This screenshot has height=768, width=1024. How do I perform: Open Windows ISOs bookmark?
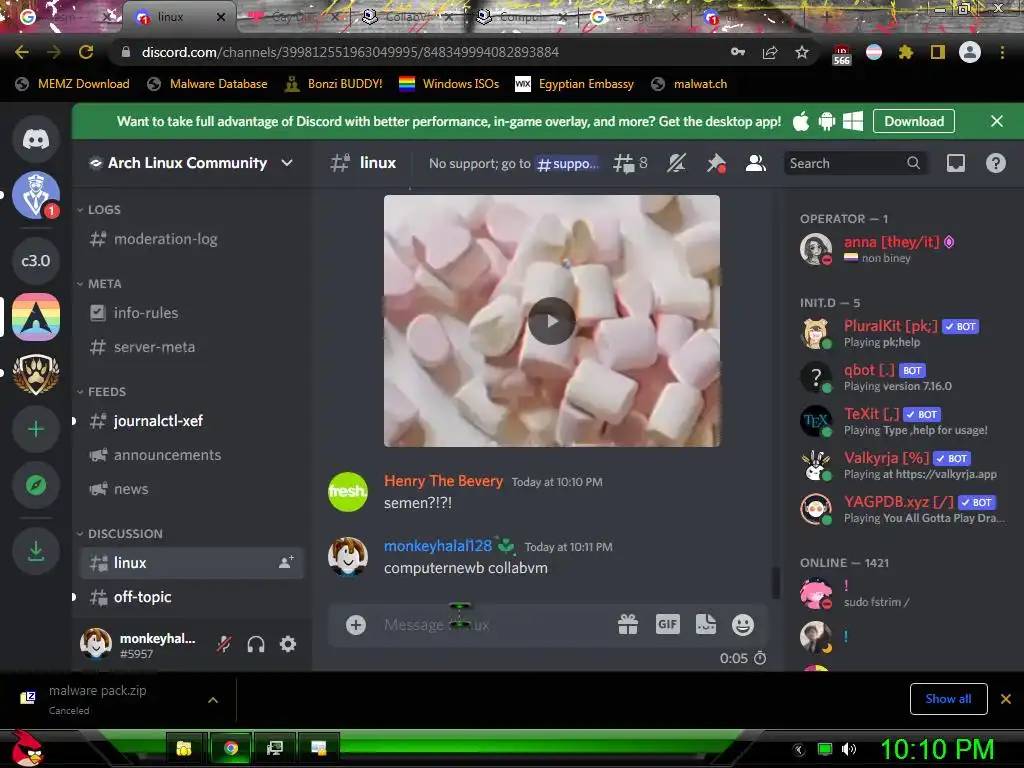[449, 84]
